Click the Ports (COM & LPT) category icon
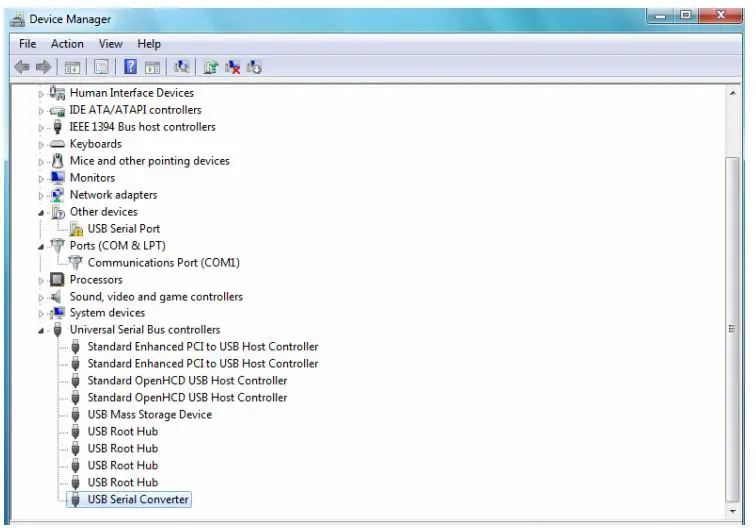The width and height of the screenshot is (756, 528). pyautogui.click(x=57, y=245)
